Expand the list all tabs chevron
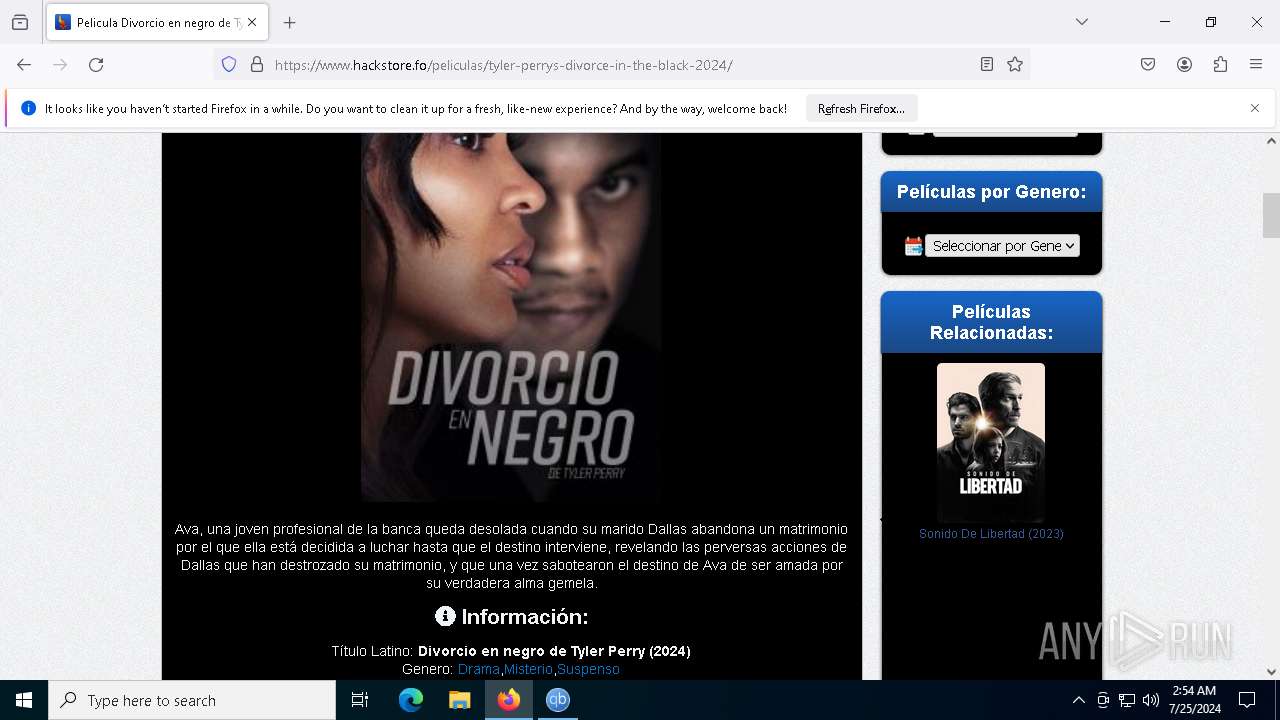 pos(1082,22)
